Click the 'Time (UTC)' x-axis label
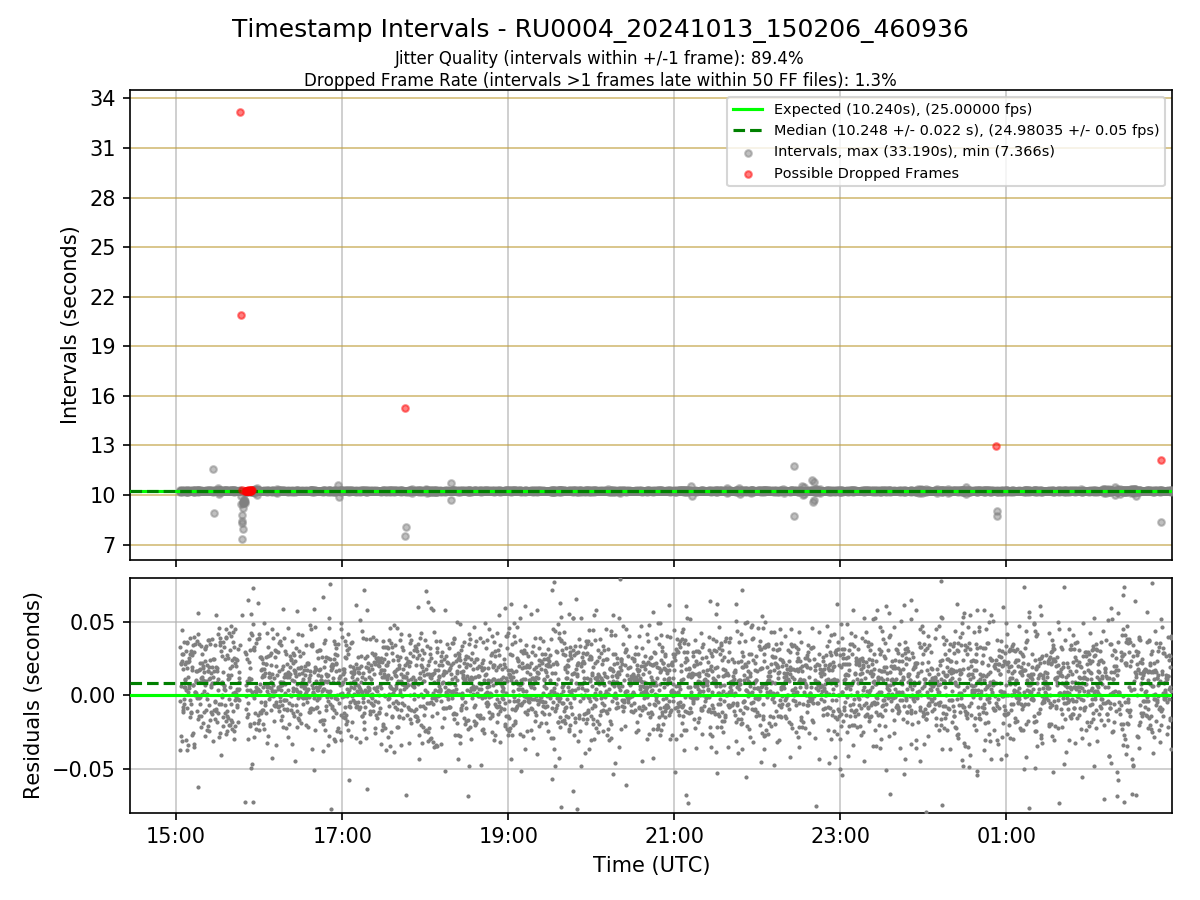 (x=651, y=865)
